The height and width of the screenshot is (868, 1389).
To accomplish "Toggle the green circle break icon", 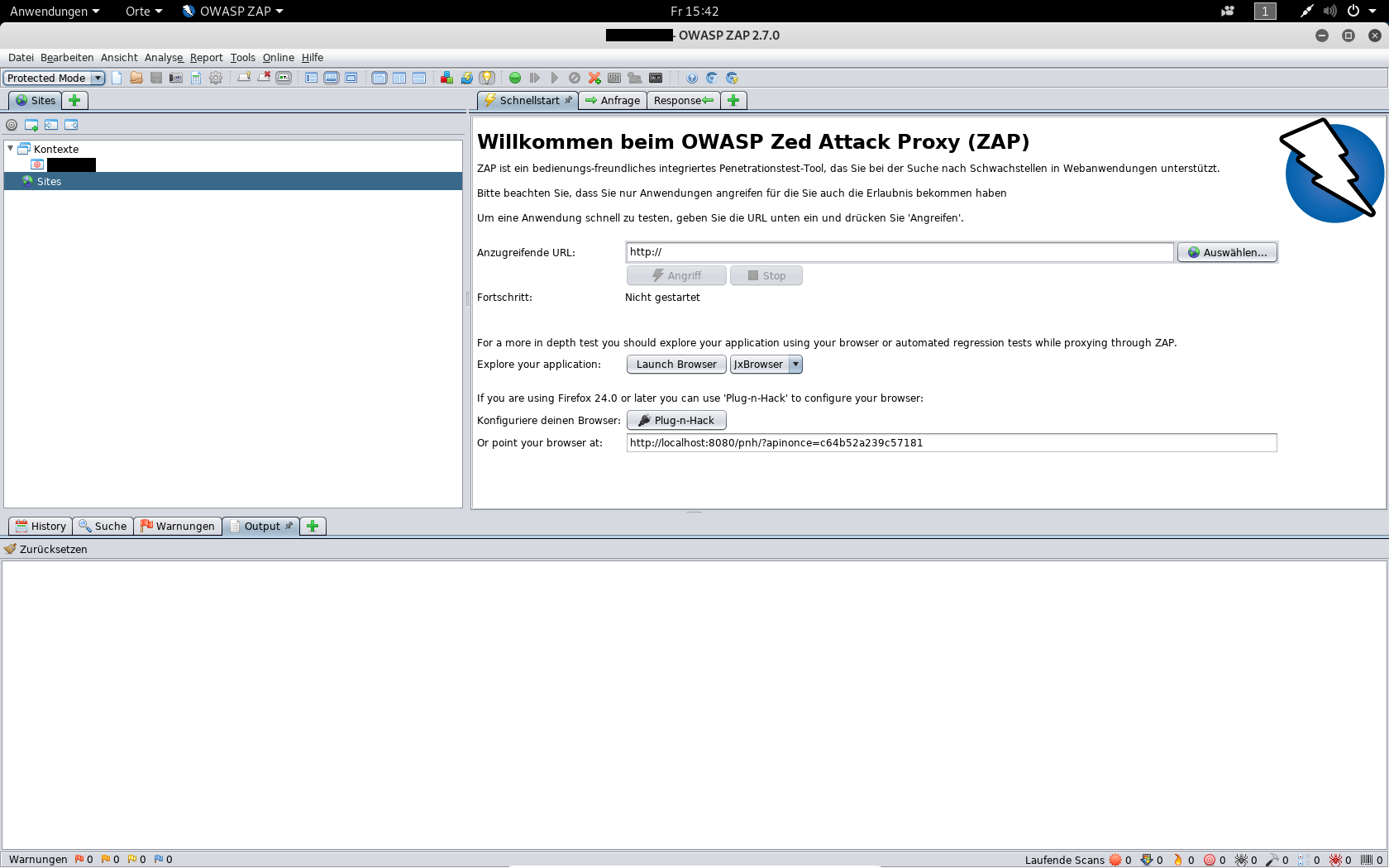I will pyautogui.click(x=515, y=78).
